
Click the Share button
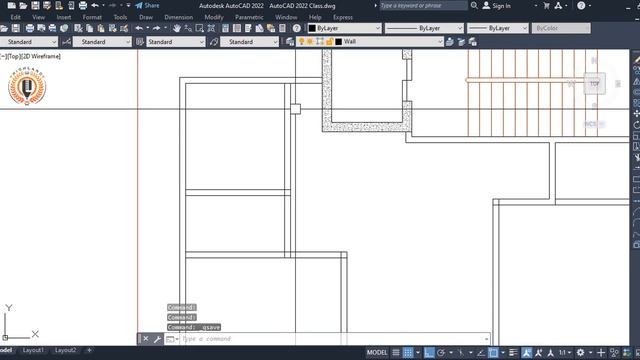[147, 6]
